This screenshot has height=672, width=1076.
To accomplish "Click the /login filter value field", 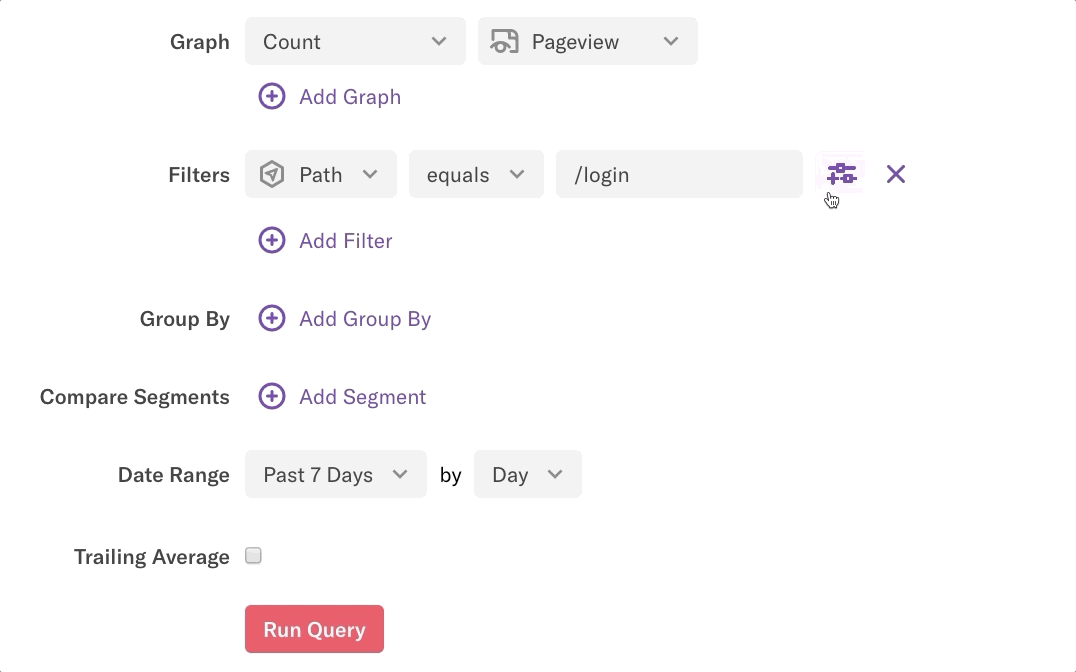I will point(679,174).
